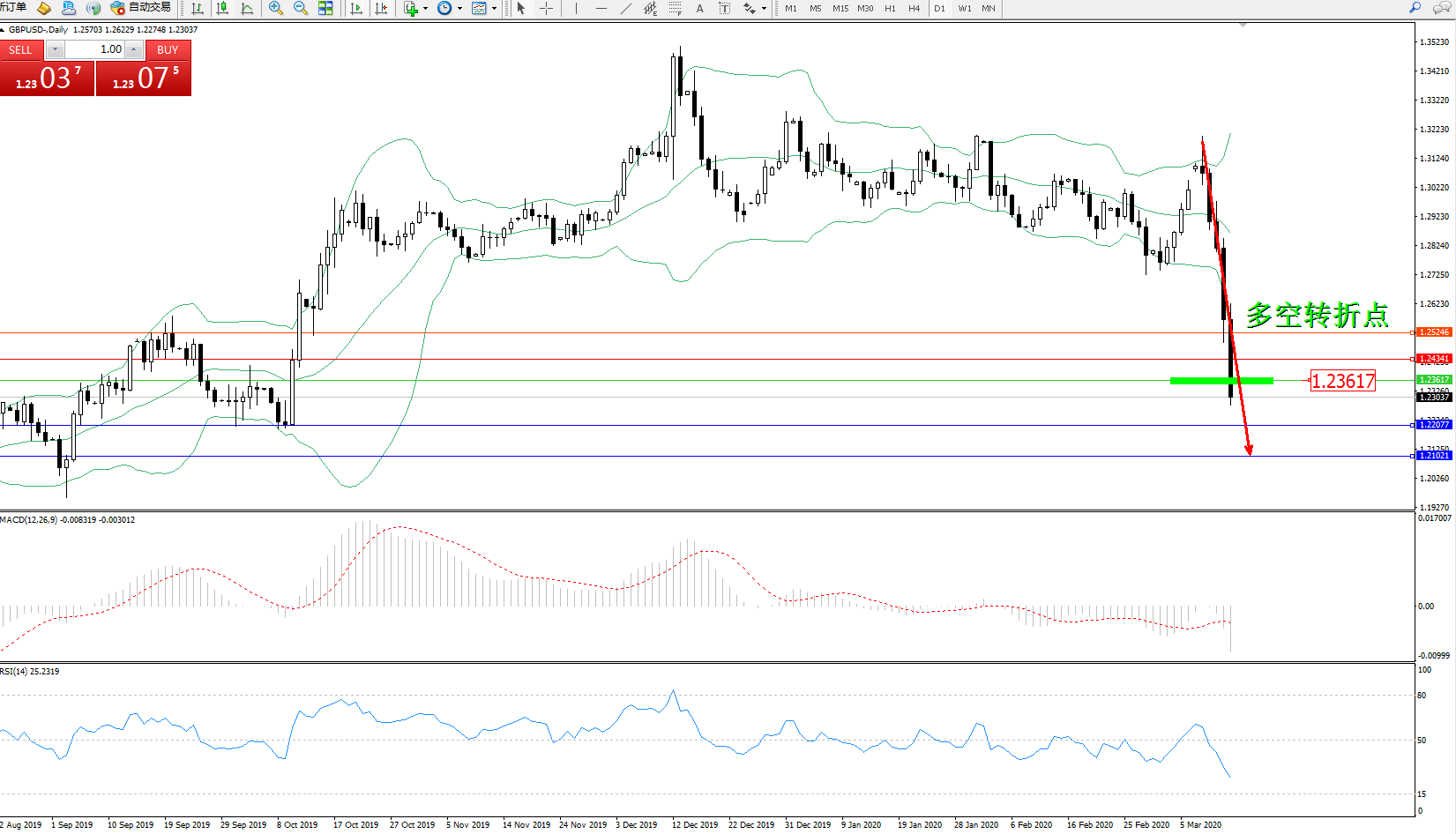Screen dimensions: 1456x834
Task: Select the crosshair tool
Action: click(x=546, y=8)
